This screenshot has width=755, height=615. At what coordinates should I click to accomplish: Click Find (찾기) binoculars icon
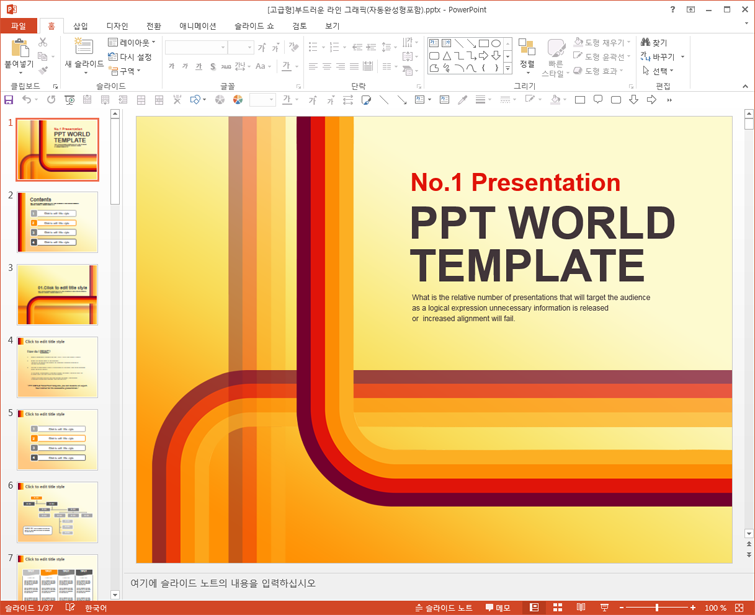pyautogui.click(x=646, y=42)
